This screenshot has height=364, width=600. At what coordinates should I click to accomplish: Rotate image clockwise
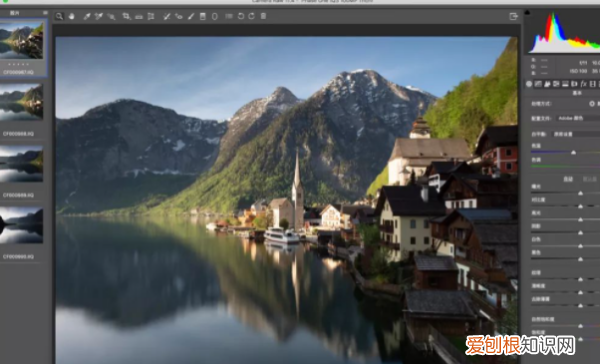[x=251, y=16]
